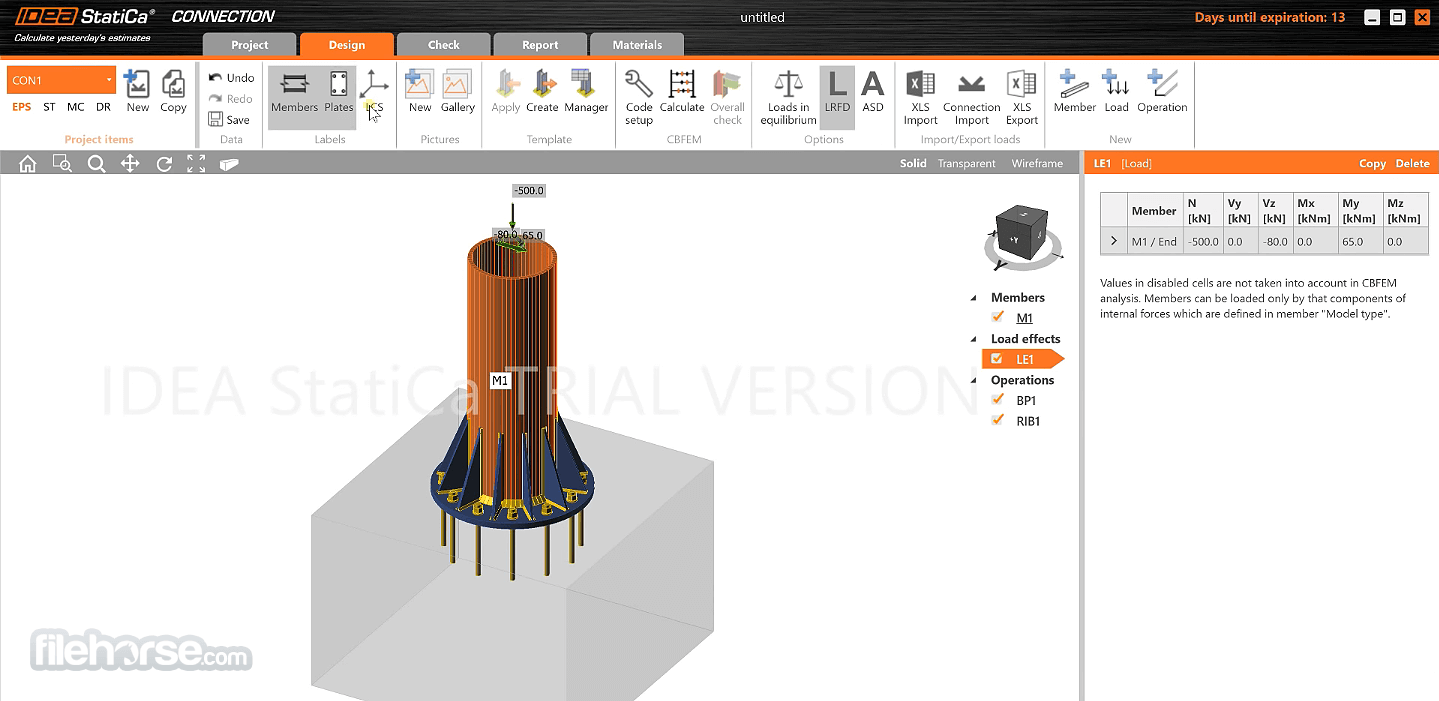Select ST analysis type
Viewport: 1439px width, 701px height.
pyautogui.click(x=49, y=107)
